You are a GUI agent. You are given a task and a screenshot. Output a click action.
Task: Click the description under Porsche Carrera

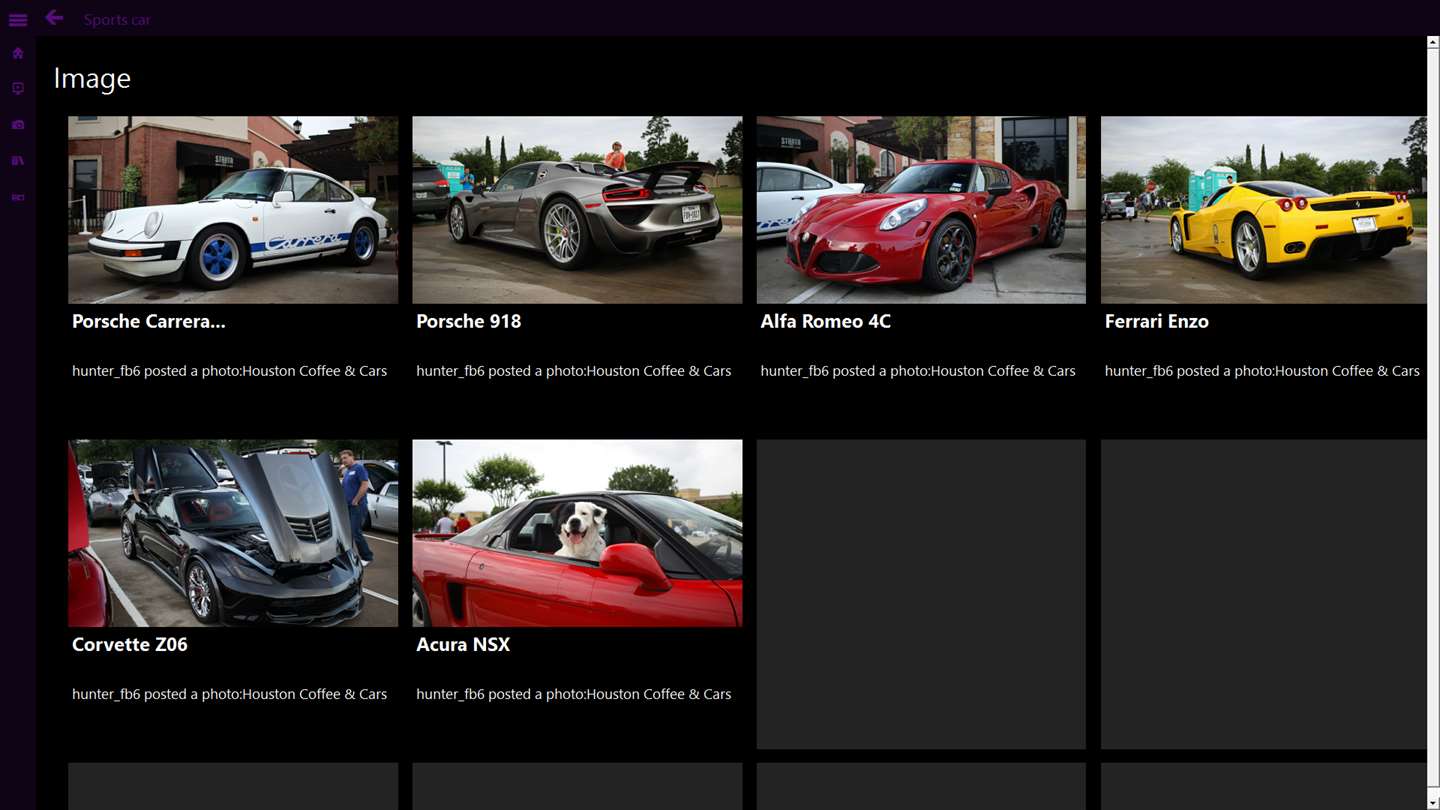click(x=229, y=371)
